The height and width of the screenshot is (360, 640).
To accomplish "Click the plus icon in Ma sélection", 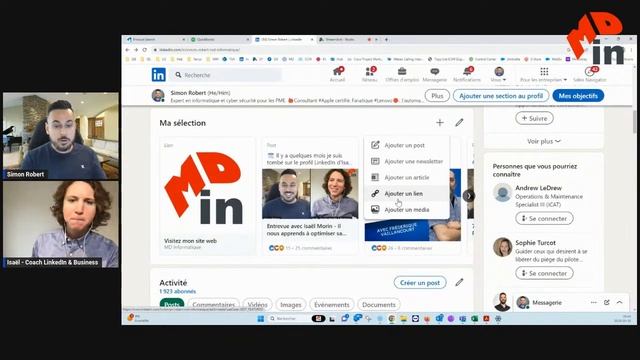I will 440,122.
